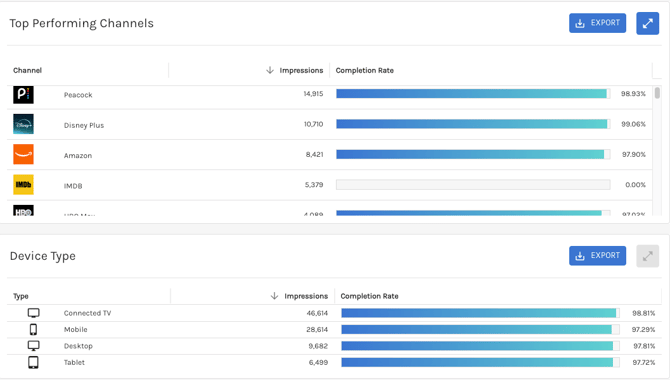The image size is (670, 380).
Task: Select the Connected TV row label
Action: (x=87, y=313)
